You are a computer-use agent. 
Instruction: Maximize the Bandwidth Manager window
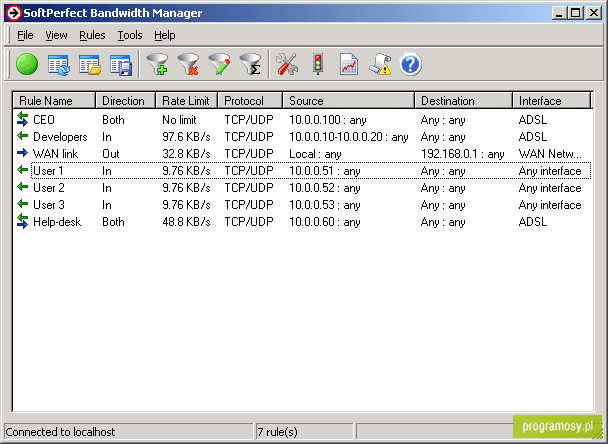(576, 13)
